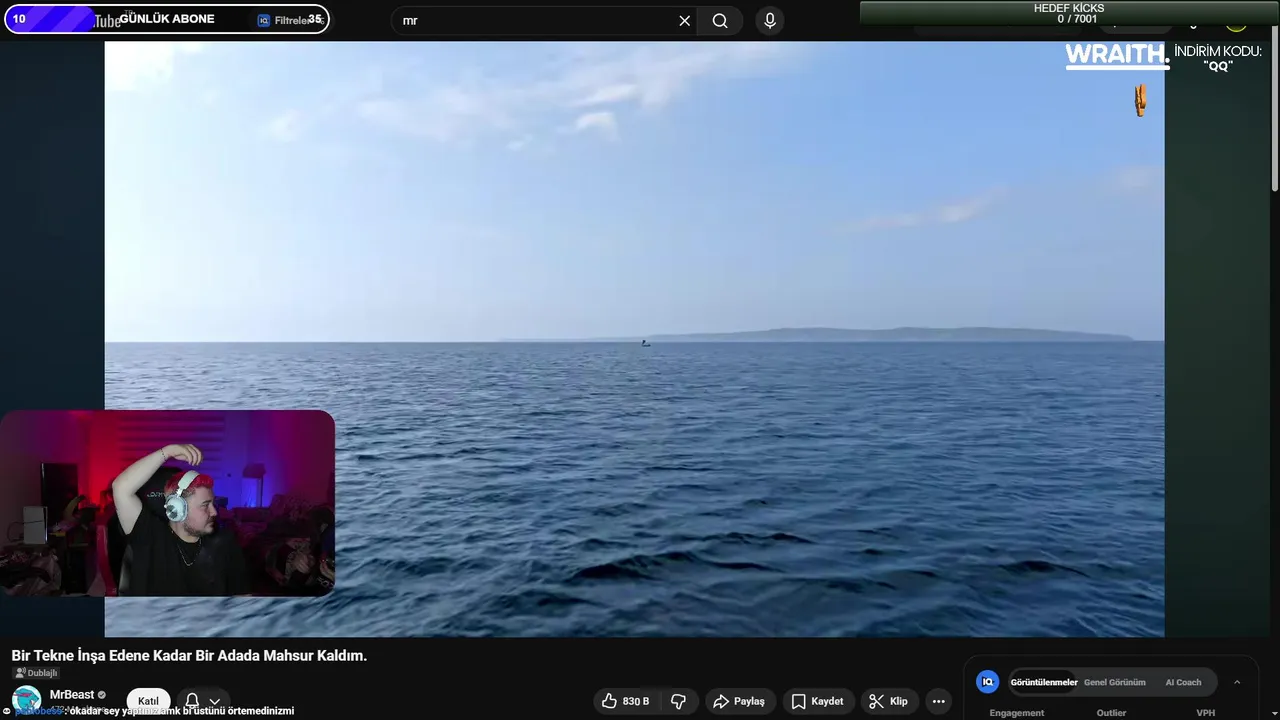1280x720 pixels.
Task: Open the MrBeast channel name link
Action: pos(72,694)
